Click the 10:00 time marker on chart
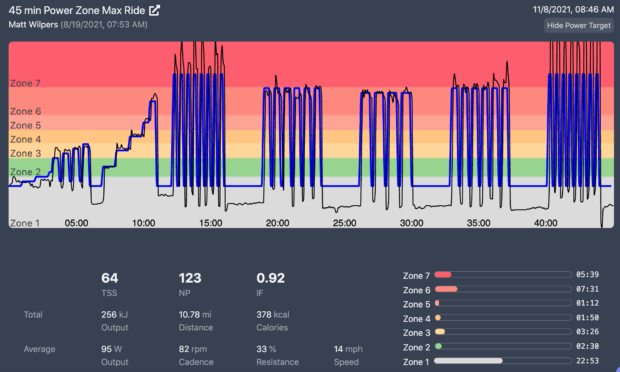 pyautogui.click(x=144, y=223)
